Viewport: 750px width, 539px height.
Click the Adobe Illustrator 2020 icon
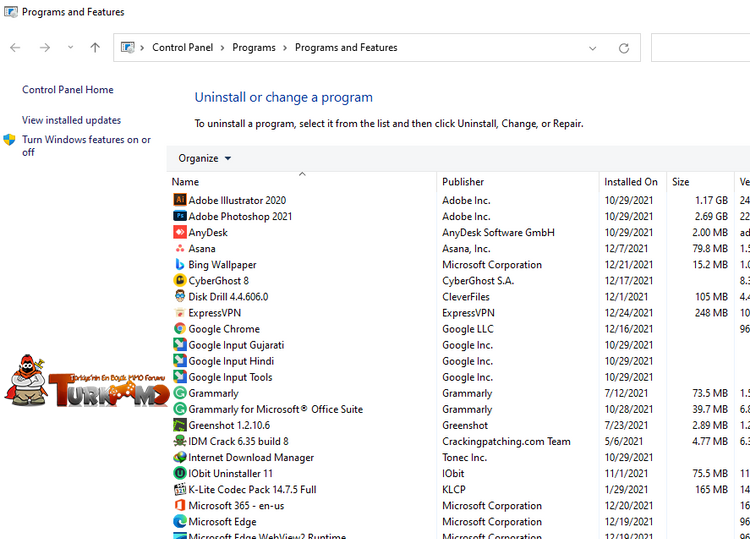point(180,200)
